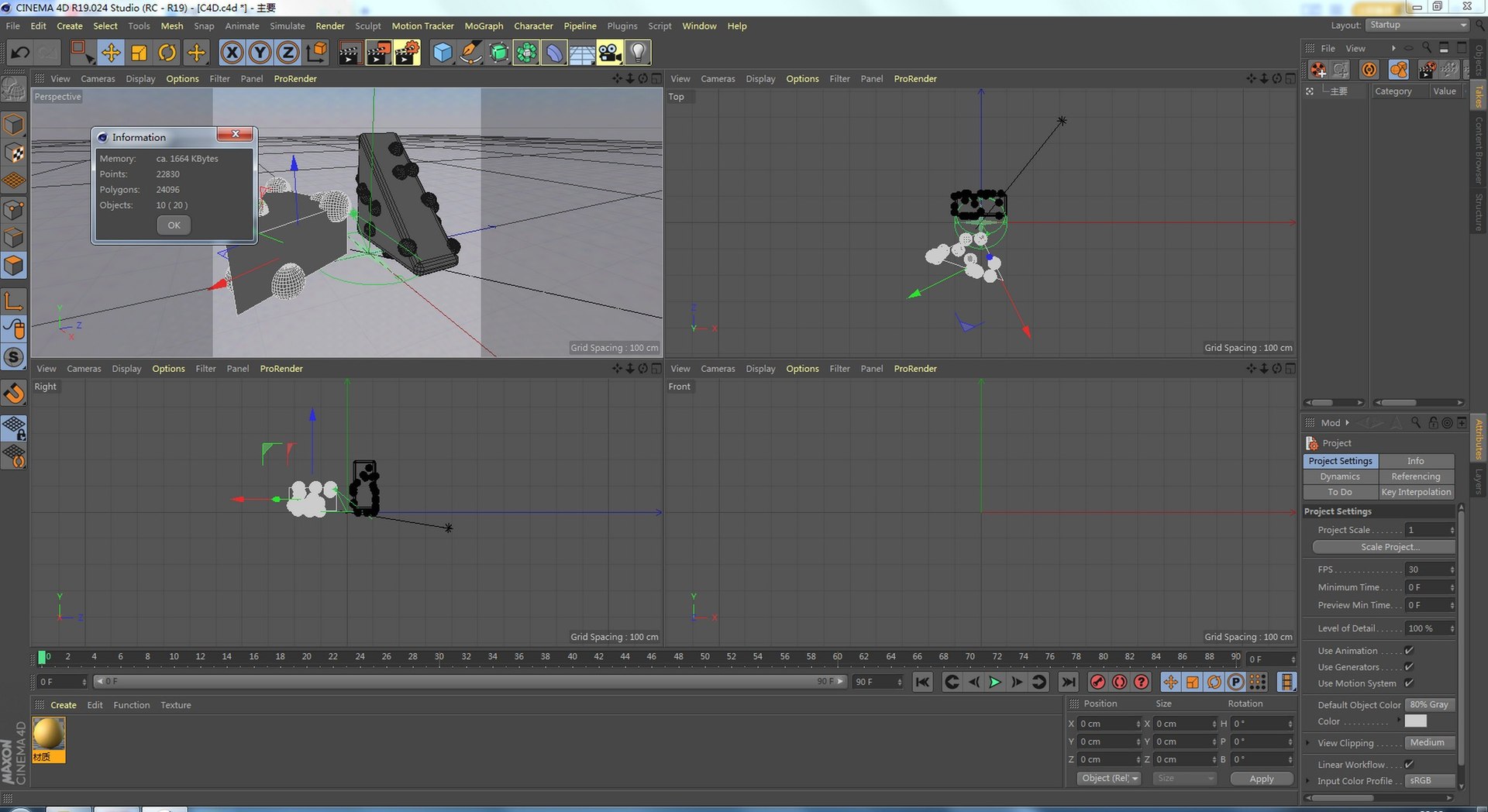1488x812 pixels.
Task: Toggle Autokeying record button
Action: [x=1119, y=682]
